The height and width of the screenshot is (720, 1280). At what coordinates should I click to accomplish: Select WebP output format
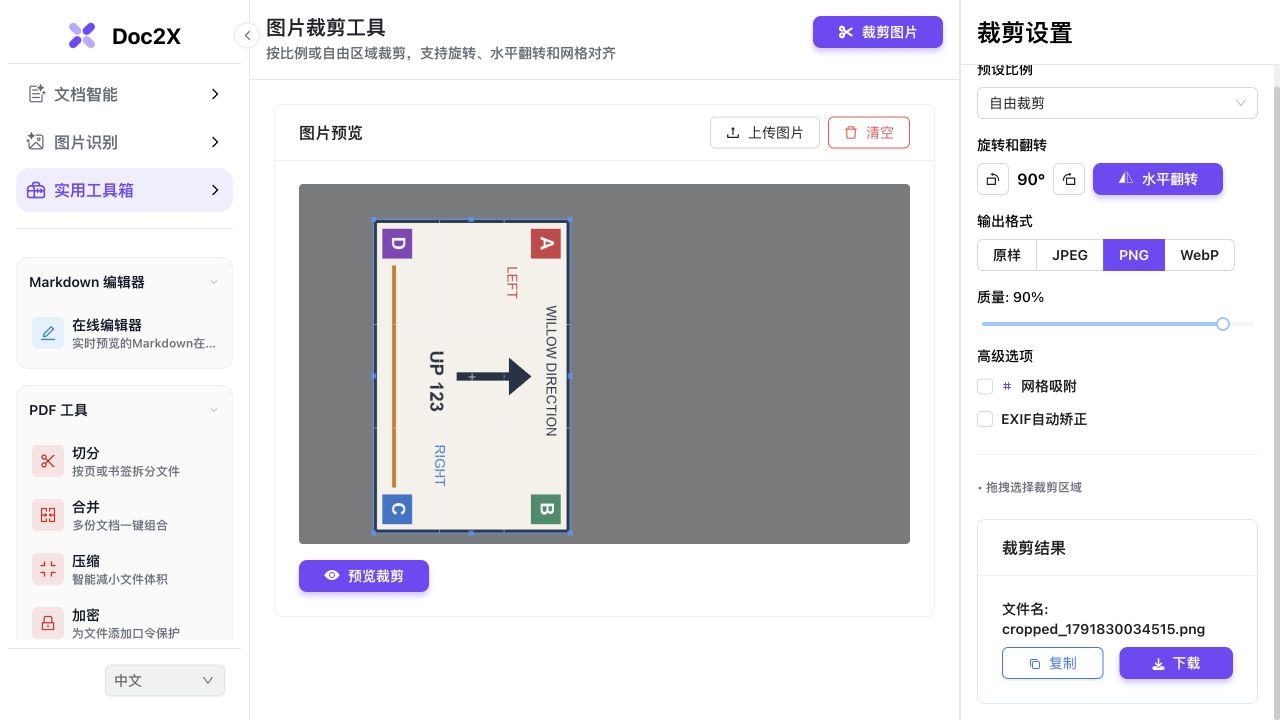1199,255
